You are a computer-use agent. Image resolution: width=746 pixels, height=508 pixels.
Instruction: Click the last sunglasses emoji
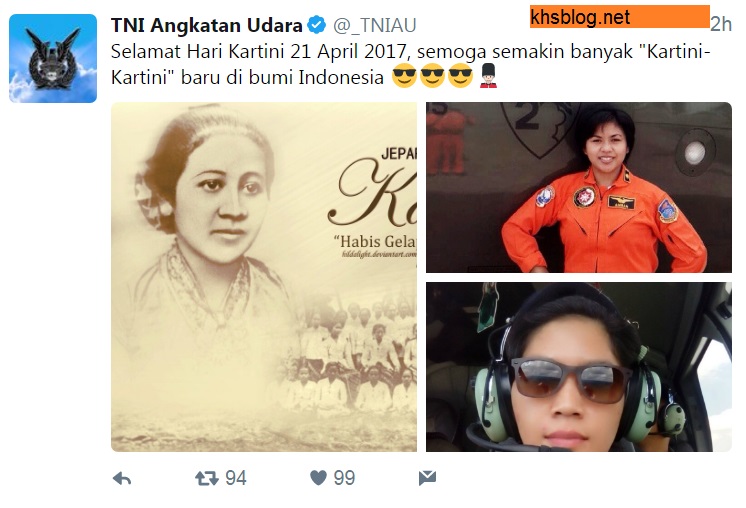pyautogui.click(x=461, y=76)
